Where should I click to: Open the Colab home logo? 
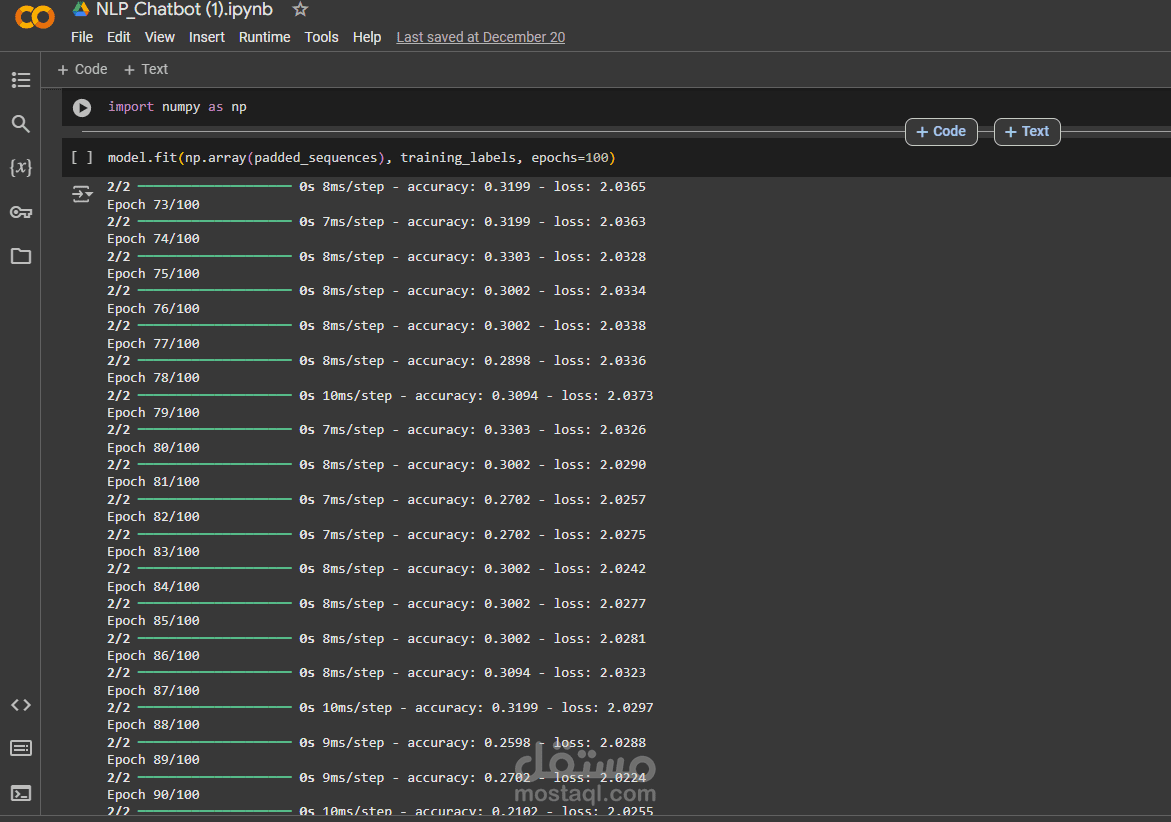tap(34, 16)
